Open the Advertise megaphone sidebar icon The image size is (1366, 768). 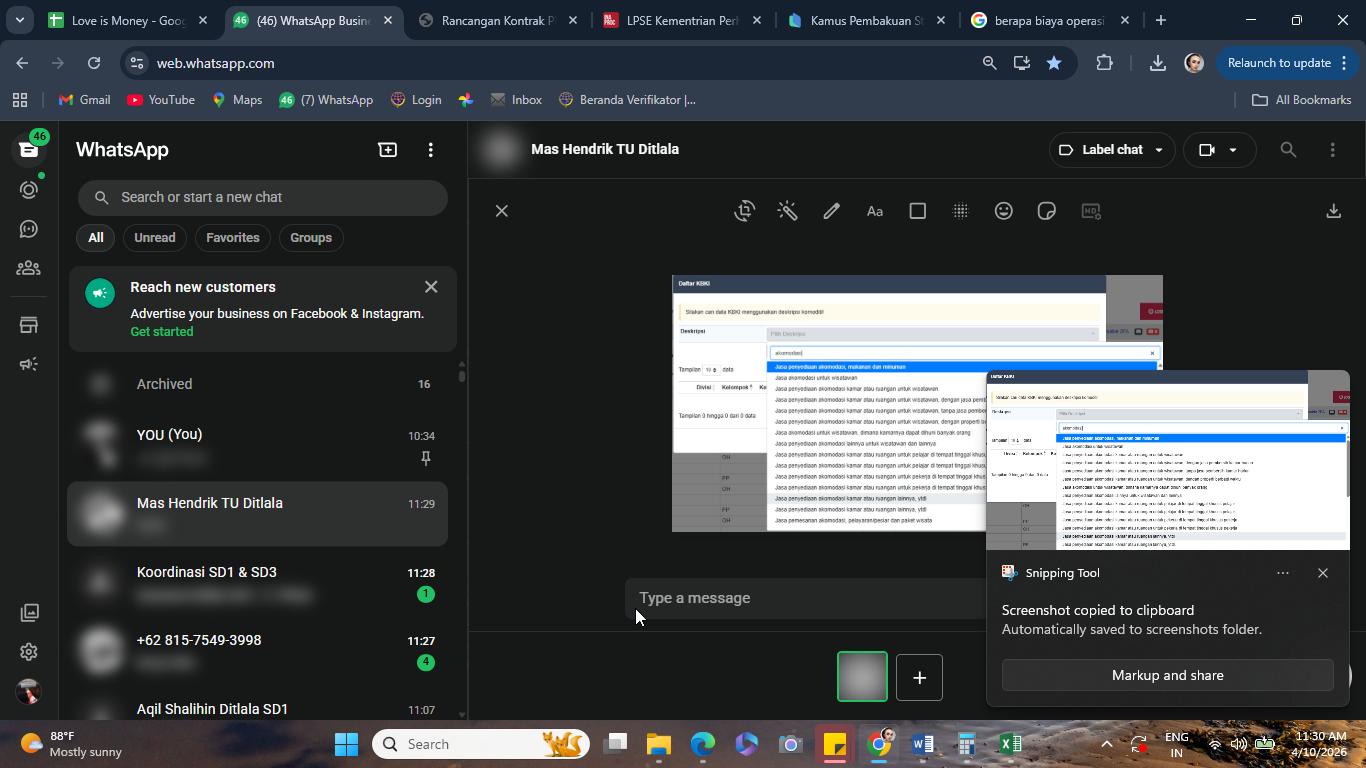pyautogui.click(x=29, y=364)
